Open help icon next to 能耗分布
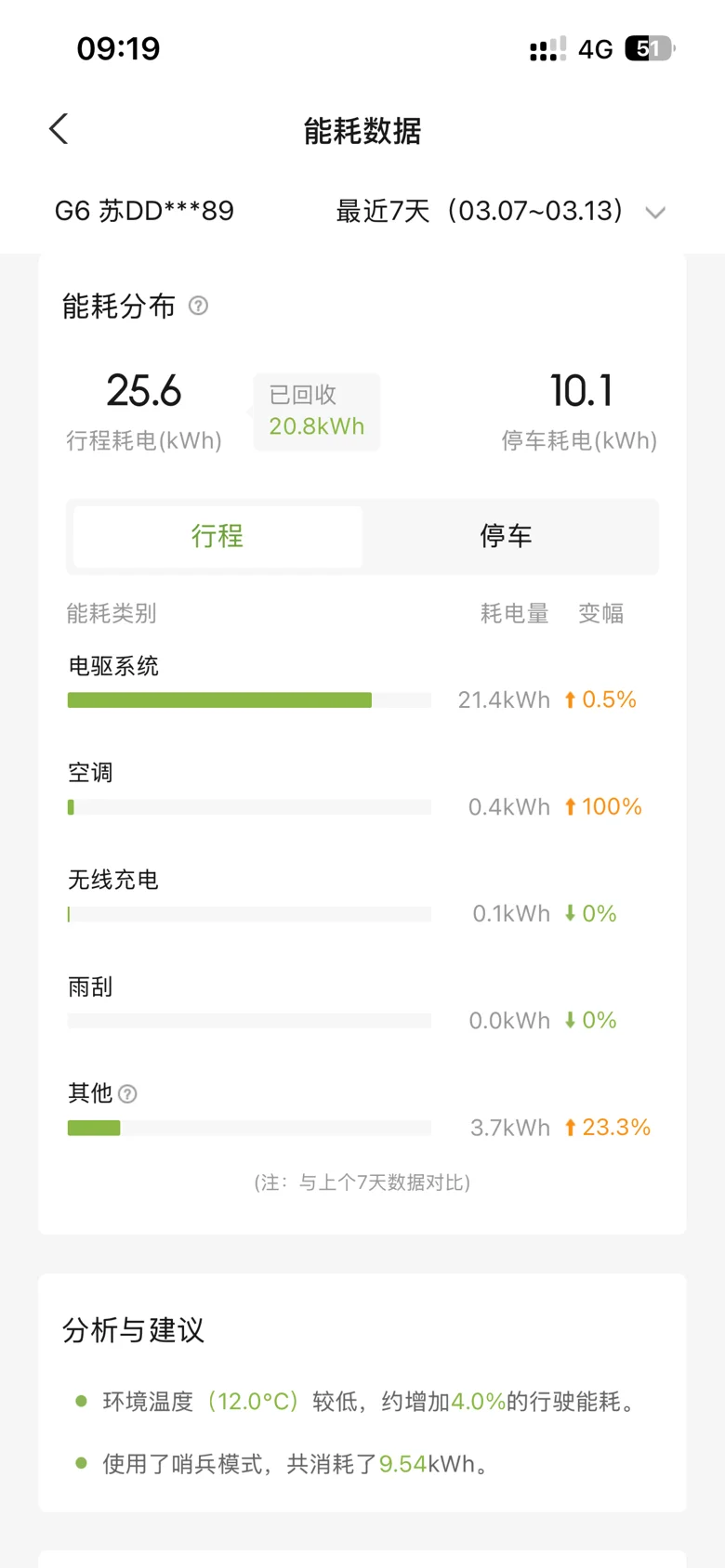 tap(198, 306)
